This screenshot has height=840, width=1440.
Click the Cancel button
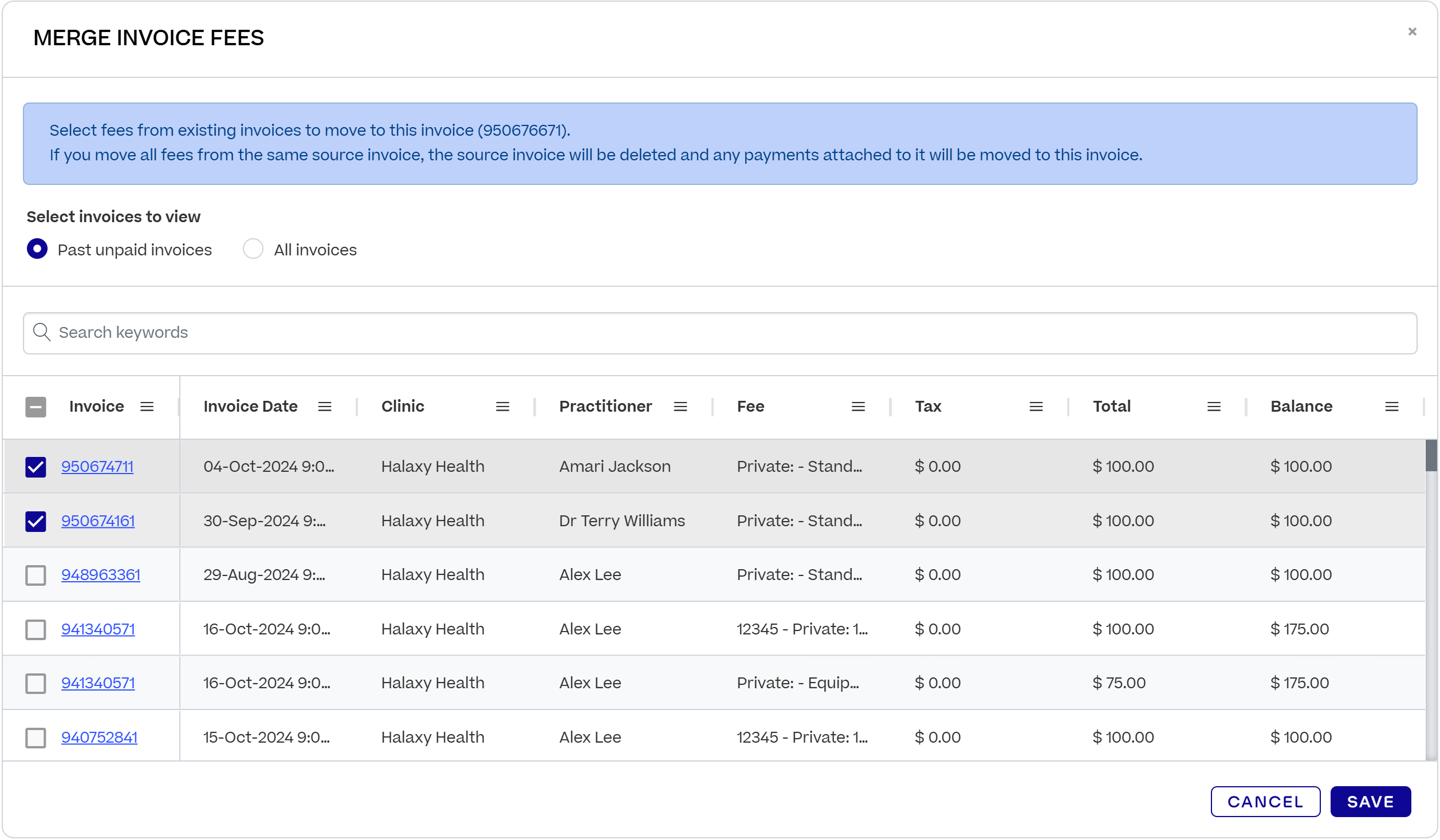coord(1265,801)
